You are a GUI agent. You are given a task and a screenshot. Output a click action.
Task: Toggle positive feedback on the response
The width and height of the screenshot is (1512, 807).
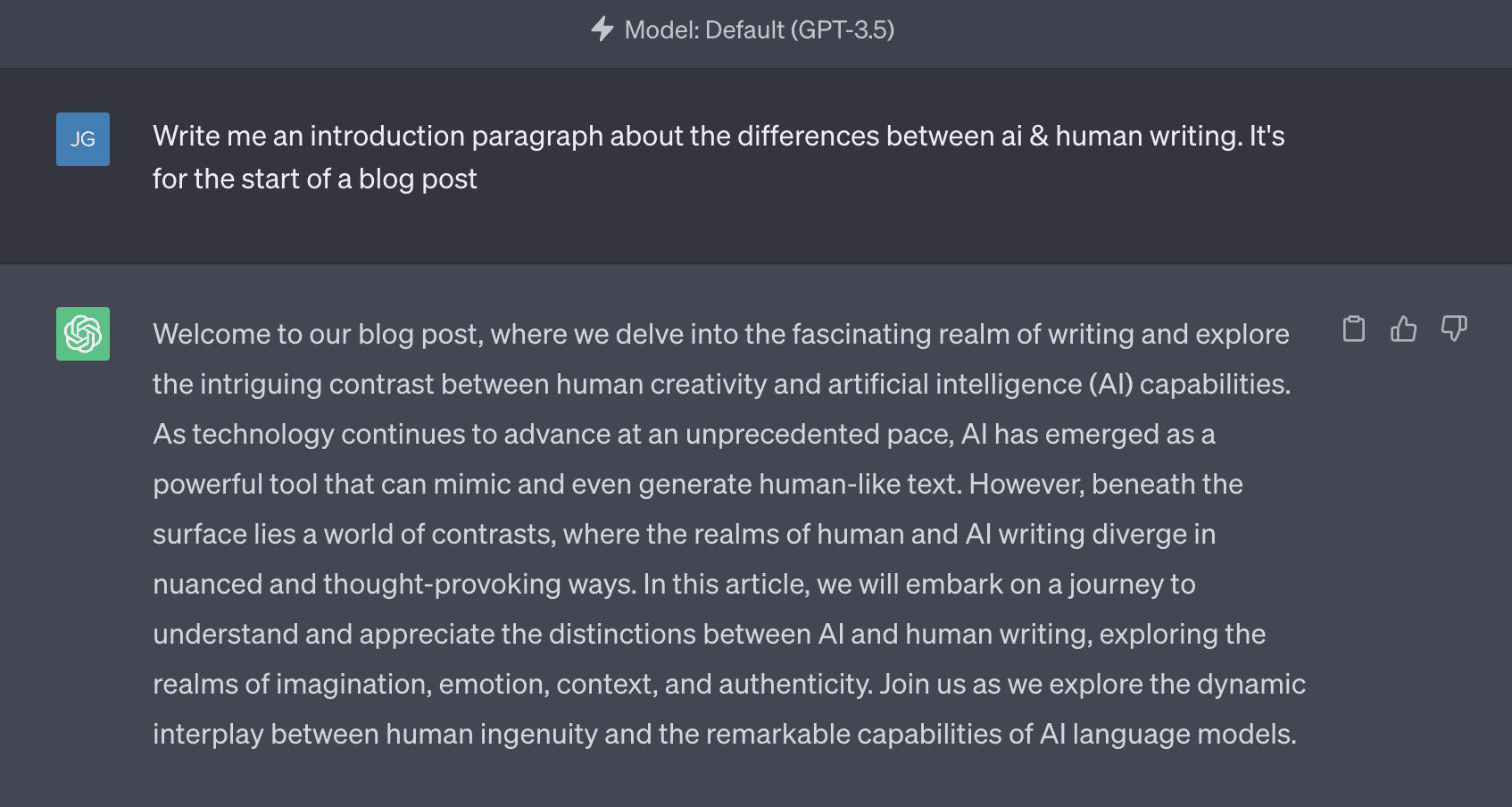click(1403, 329)
